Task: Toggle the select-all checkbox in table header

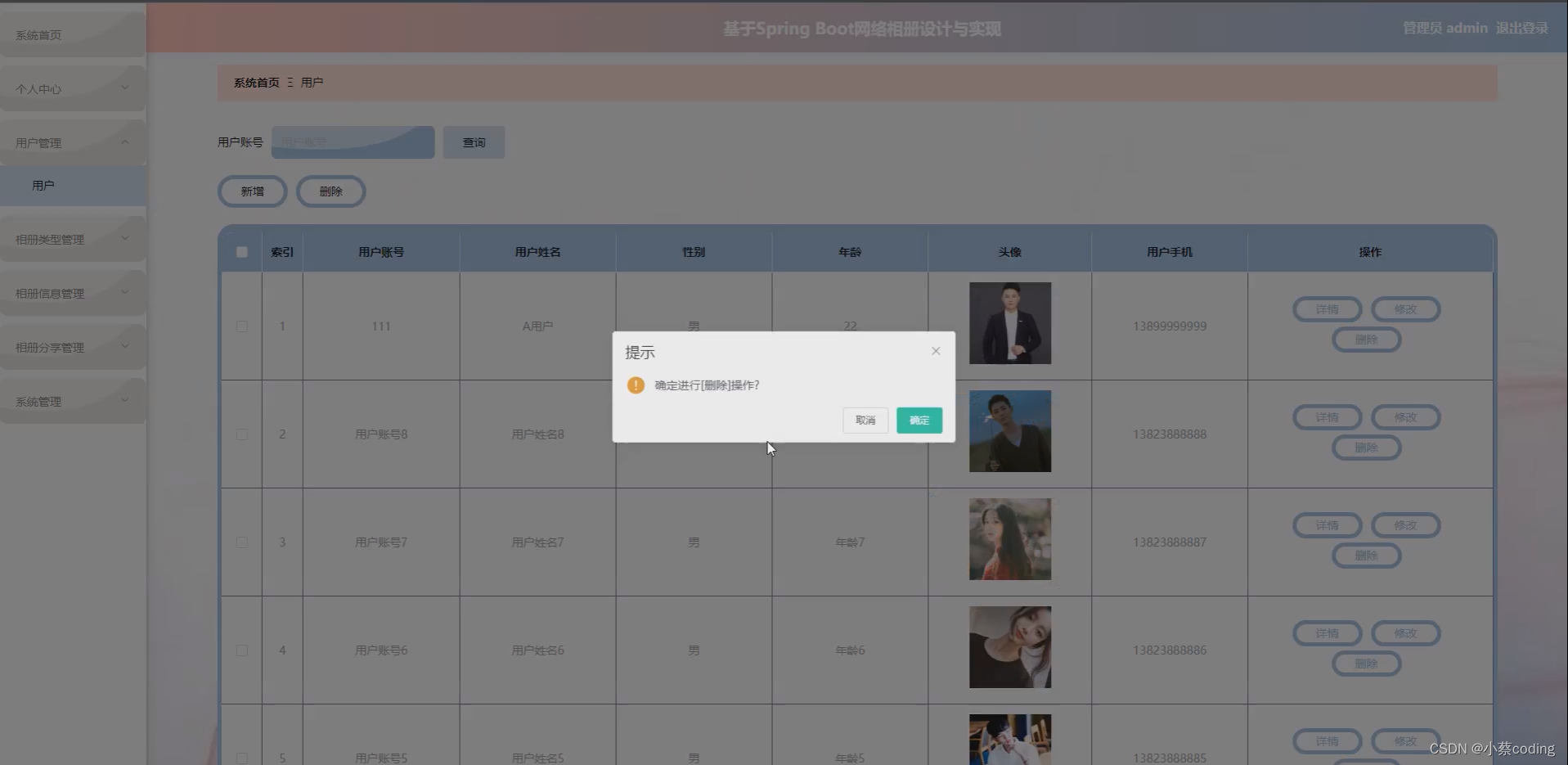Action: (241, 252)
